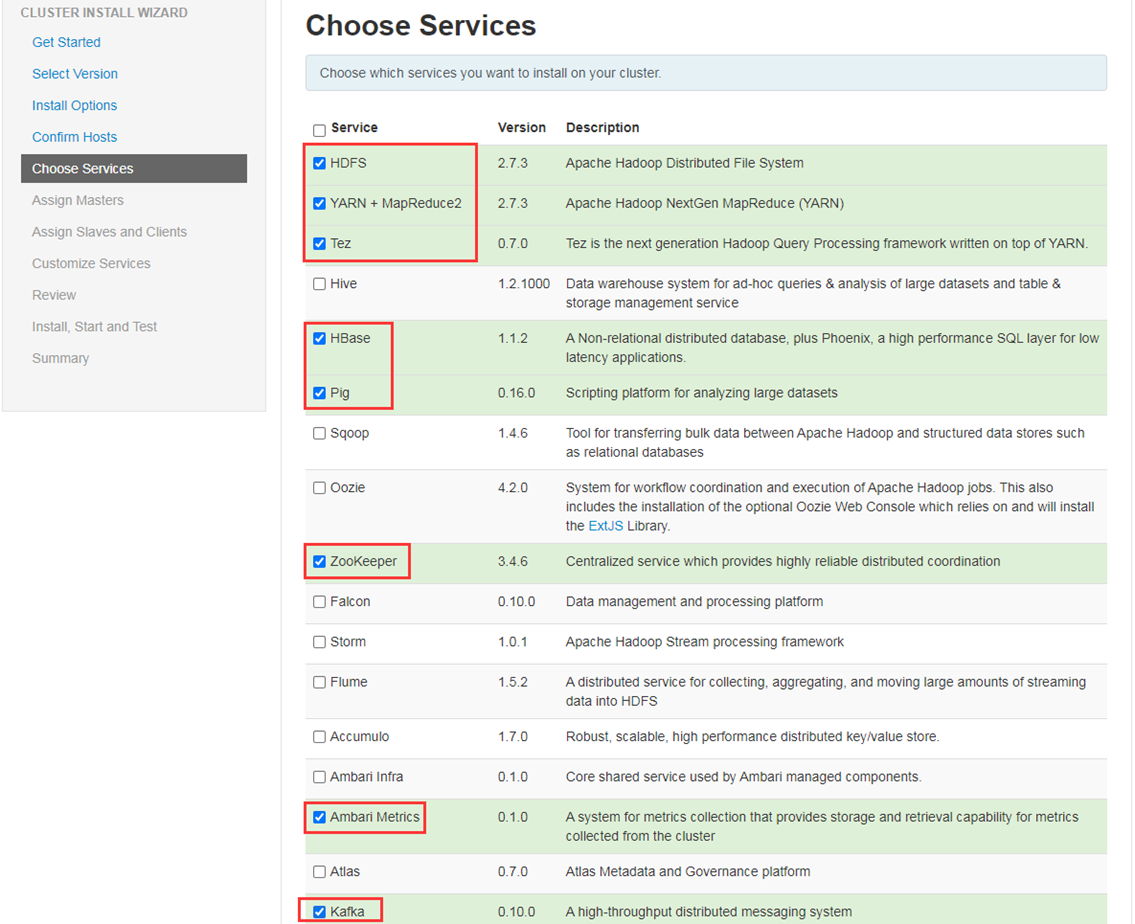
Task: Enable the Hive service checkbox
Action: (319, 284)
